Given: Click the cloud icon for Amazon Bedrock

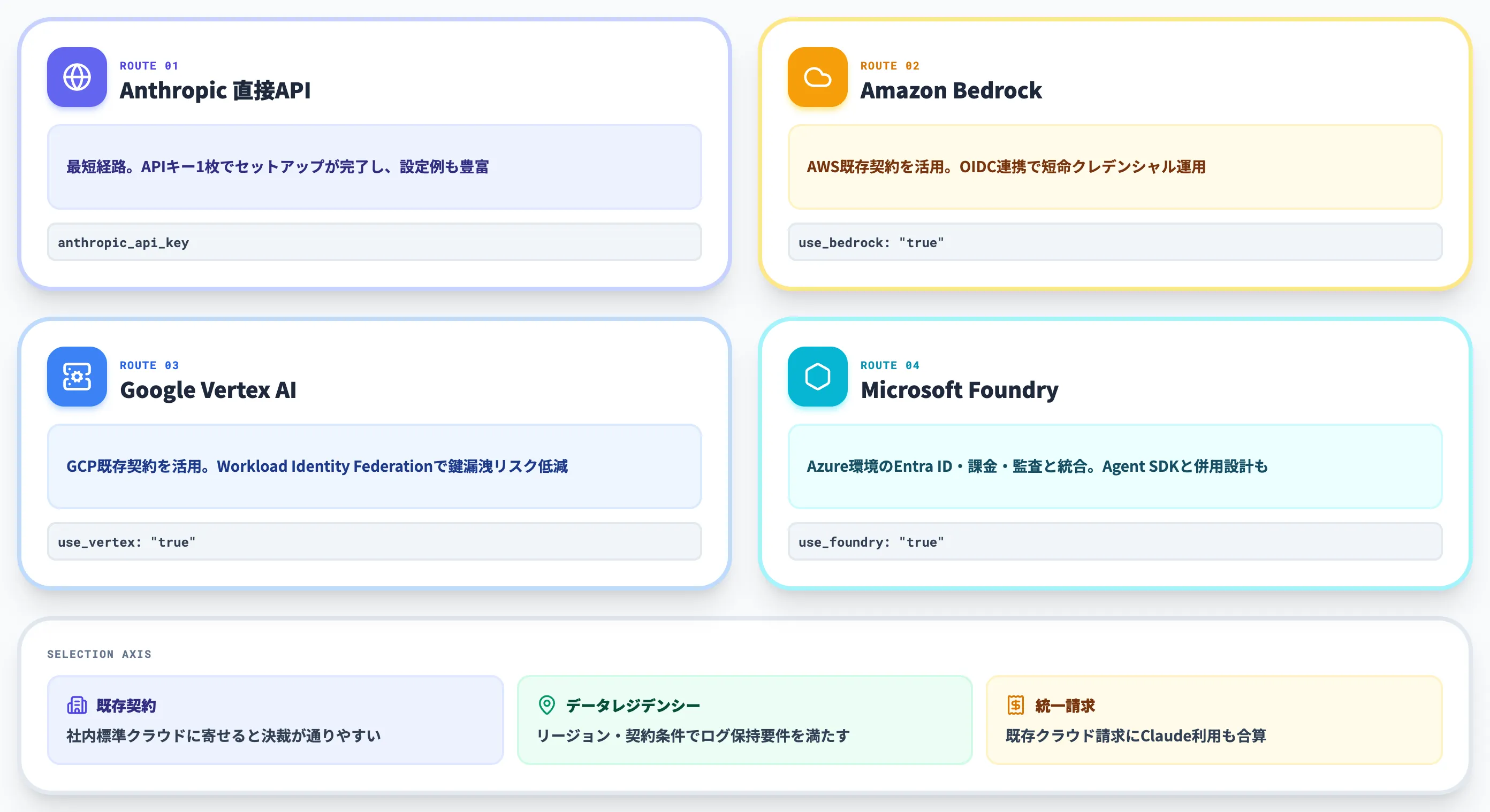Looking at the screenshot, I should coord(817,77).
